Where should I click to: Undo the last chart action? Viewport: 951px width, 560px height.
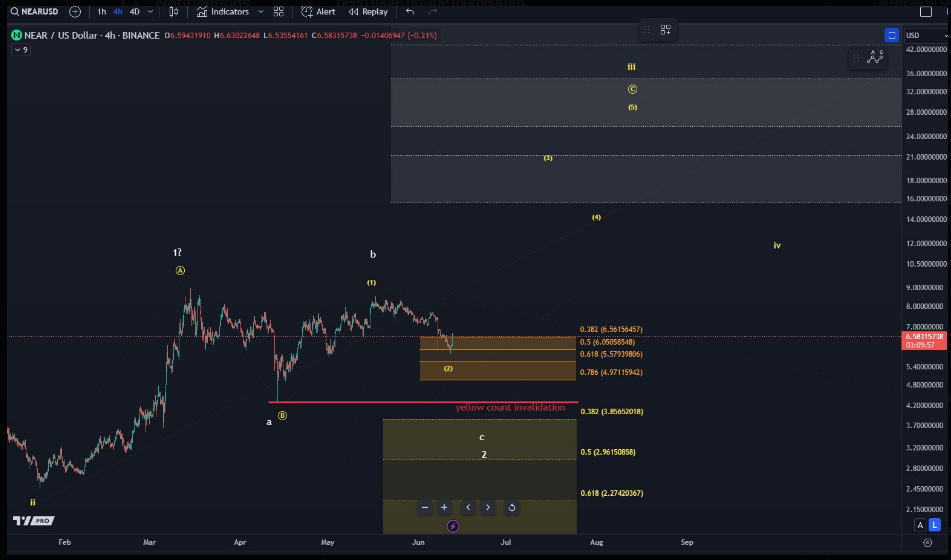pyautogui.click(x=410, y=12)
